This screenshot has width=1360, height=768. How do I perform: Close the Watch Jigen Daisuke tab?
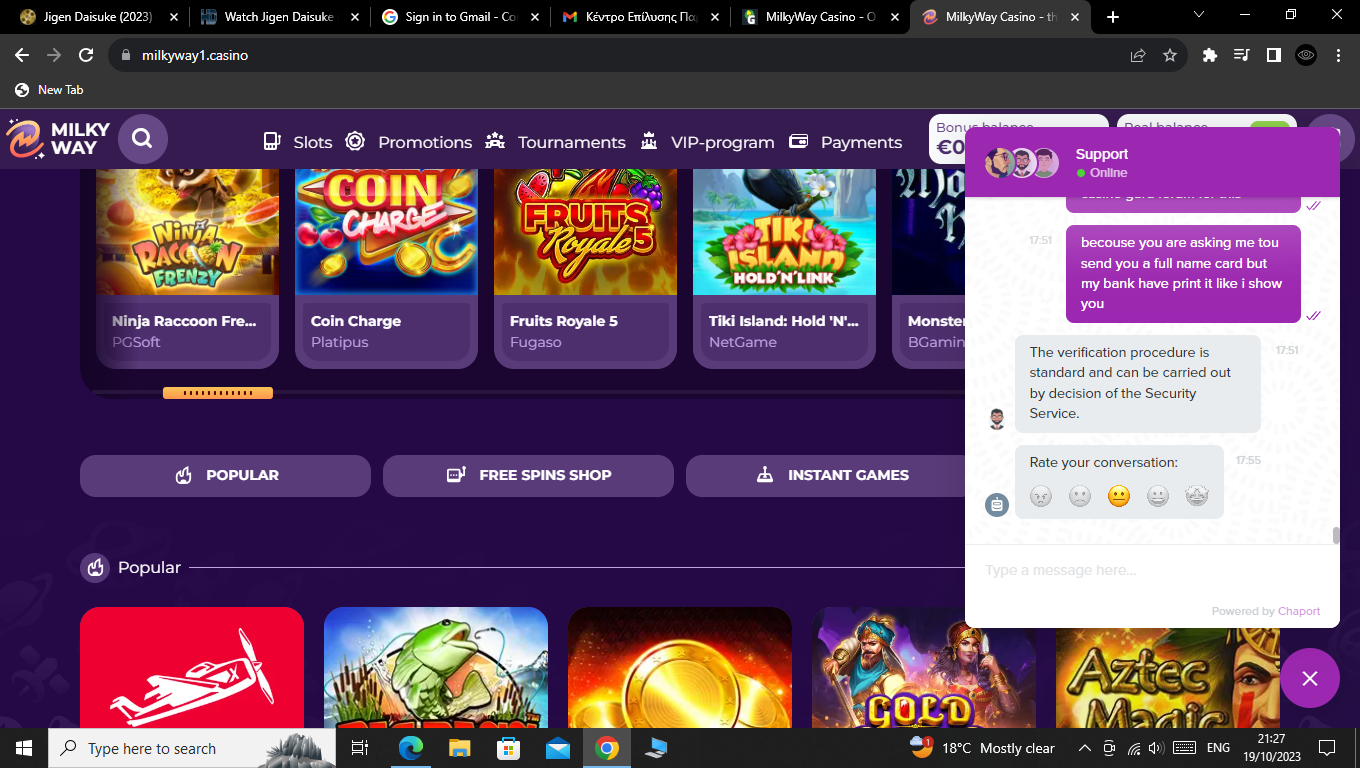(x=354, y=17)
